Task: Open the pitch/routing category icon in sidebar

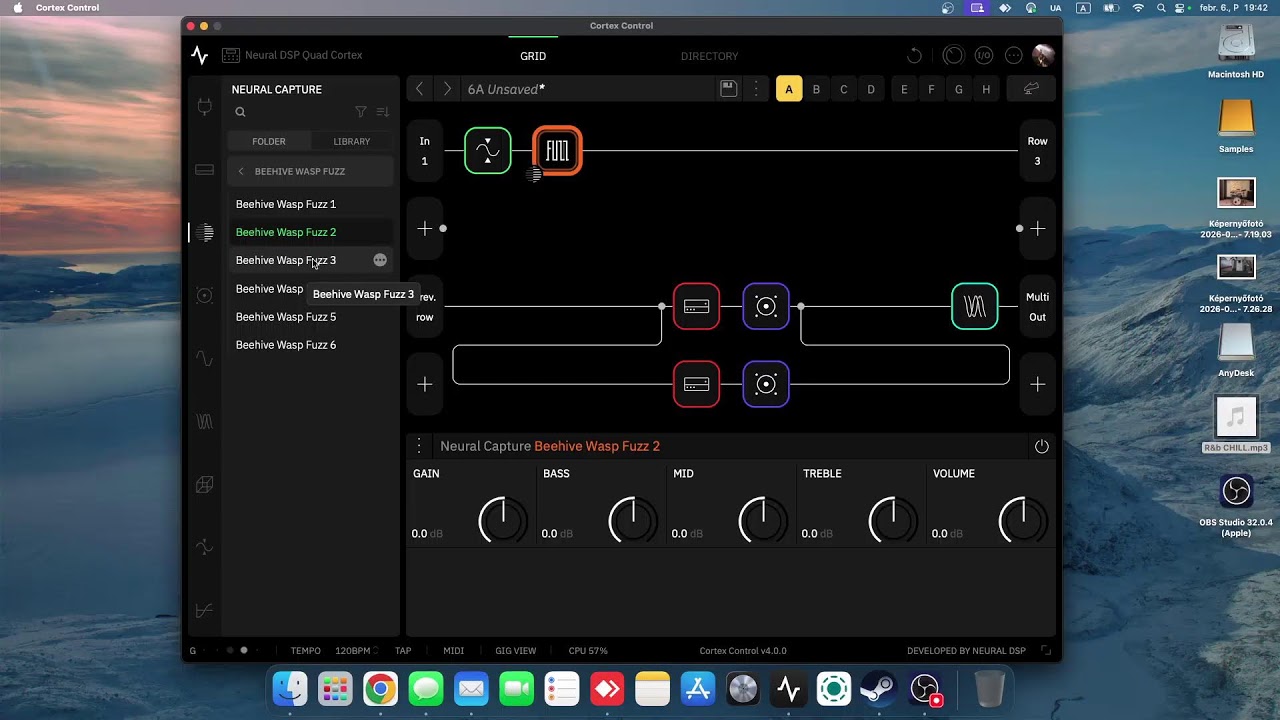Action: click(205, 547)
